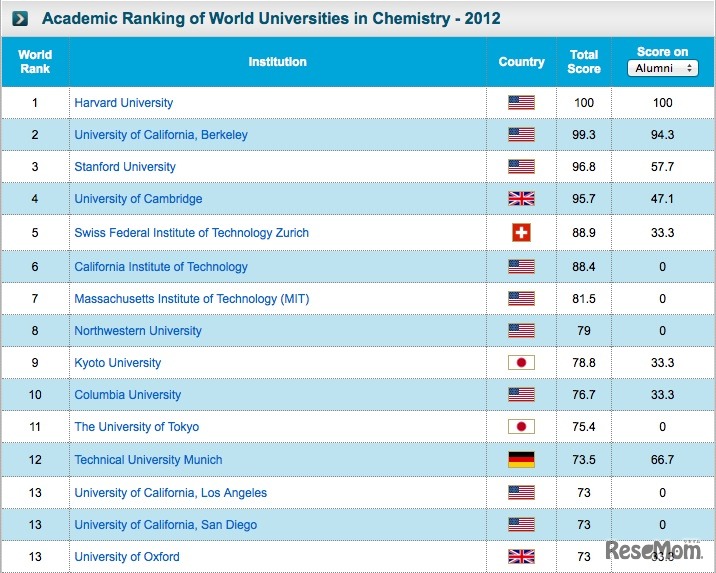Select total score 76.7 for Columbia
Viewport: 716px width, 573px height.
click(584, 394)
